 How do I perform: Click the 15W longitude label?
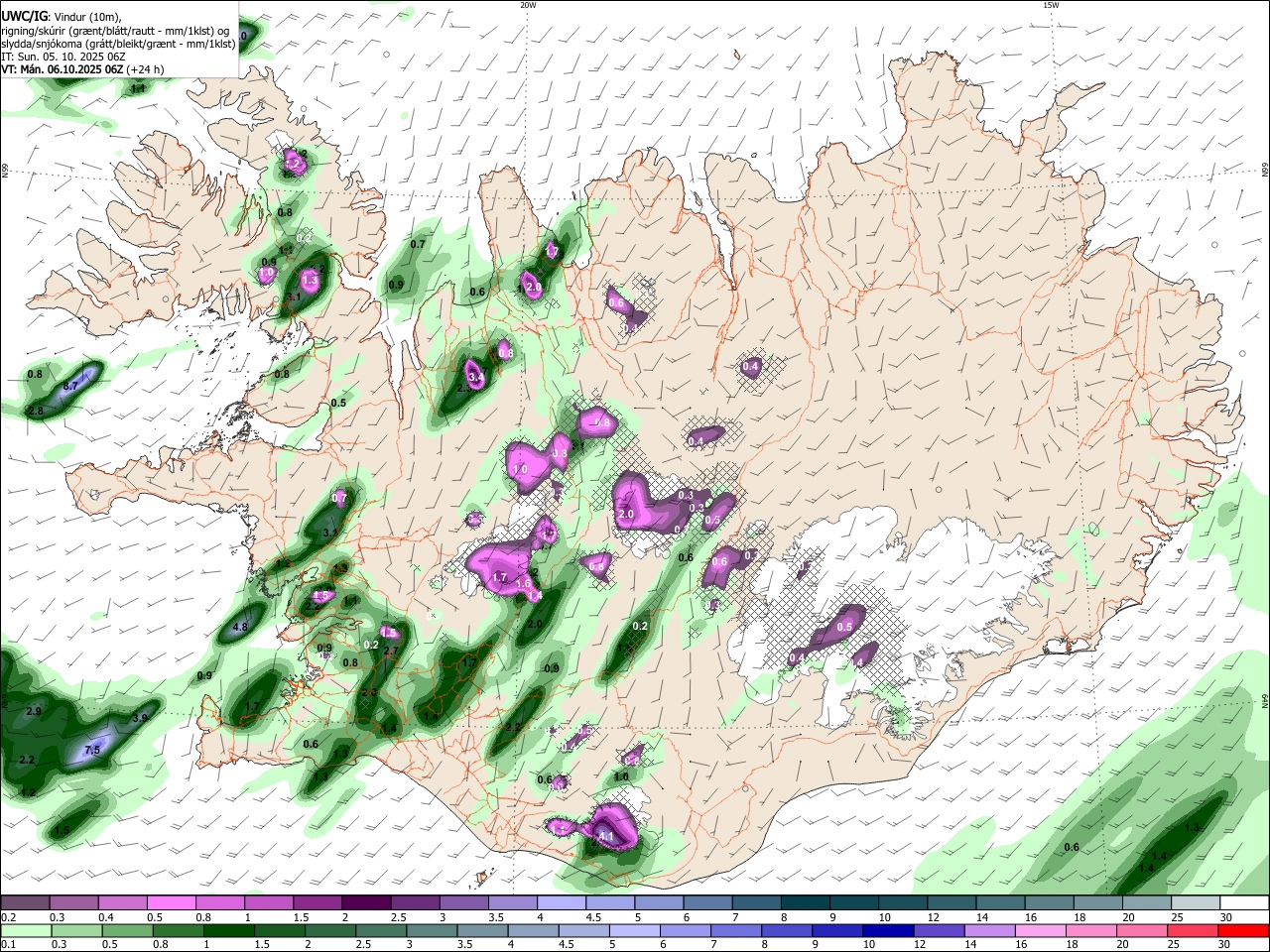(x=1051, y=5)
